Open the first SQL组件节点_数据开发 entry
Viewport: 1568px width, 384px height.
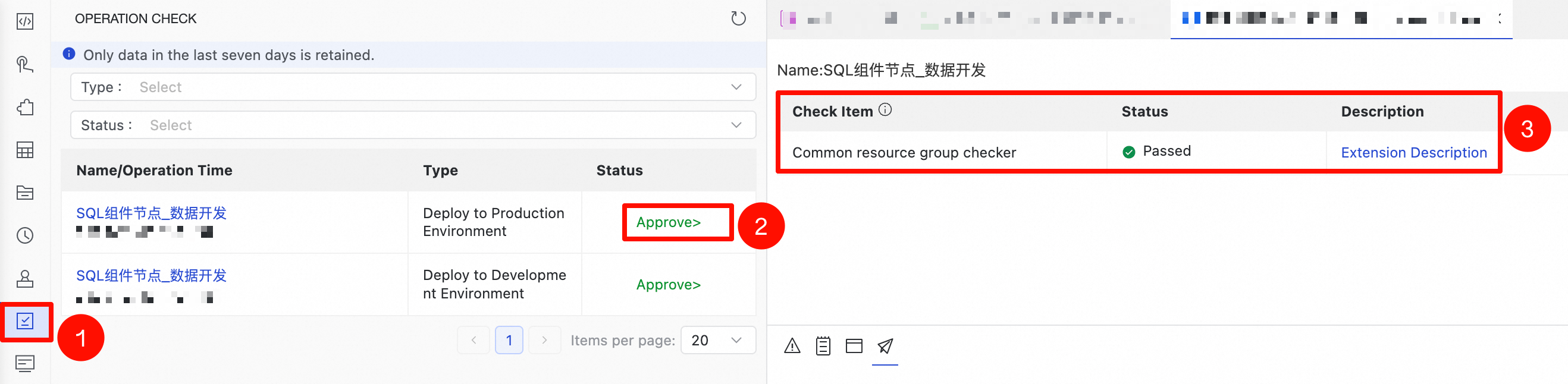click(x=151, y=213)
